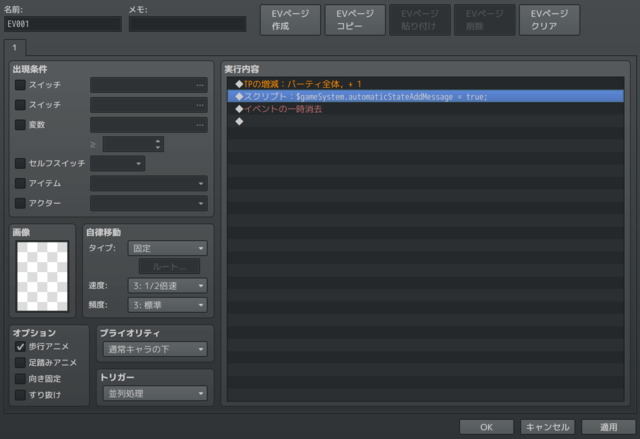Check the すり抜け option

(x=20, y=395)
